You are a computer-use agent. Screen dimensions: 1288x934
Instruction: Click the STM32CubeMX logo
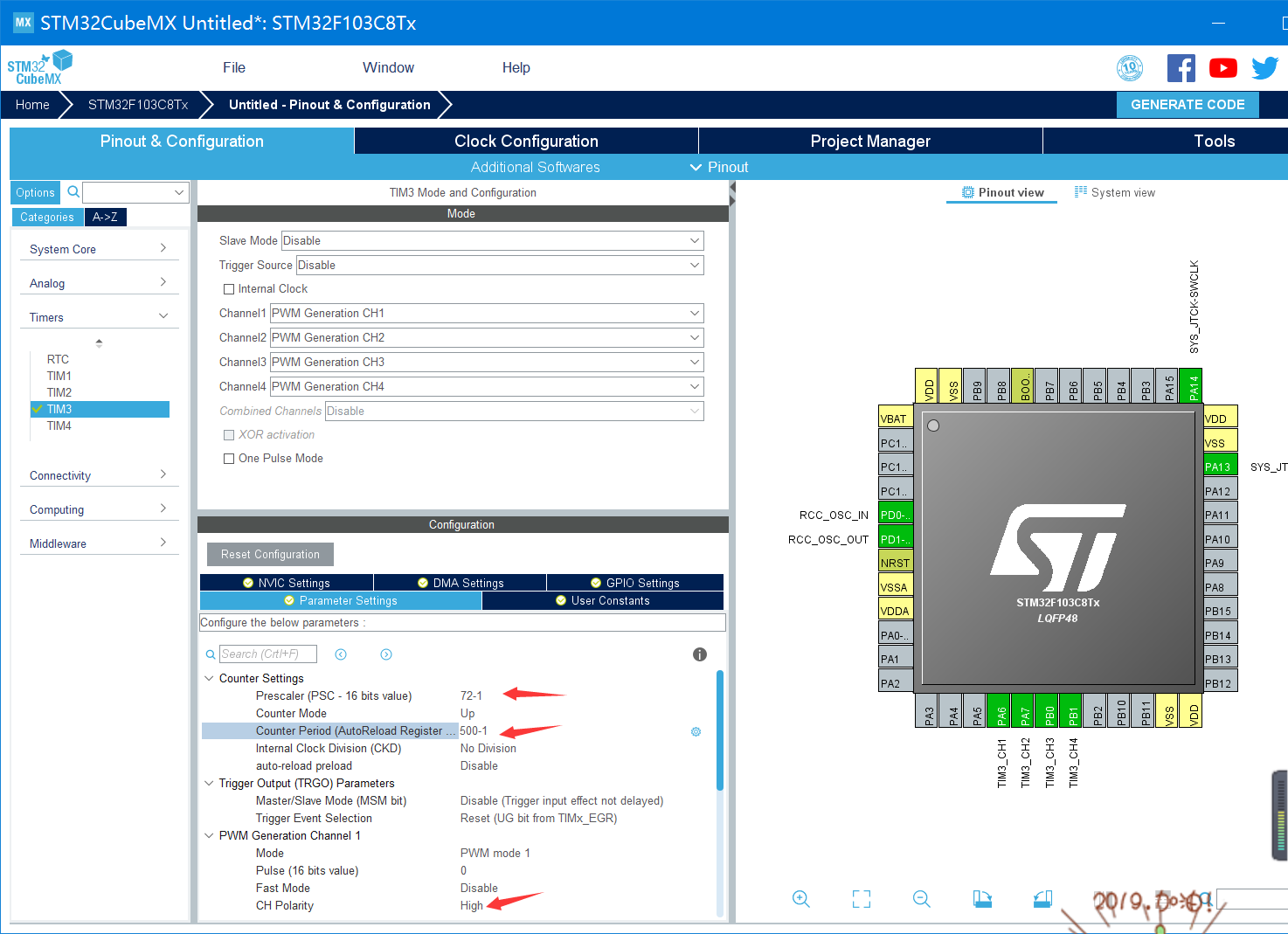click(x=39, y=68)
